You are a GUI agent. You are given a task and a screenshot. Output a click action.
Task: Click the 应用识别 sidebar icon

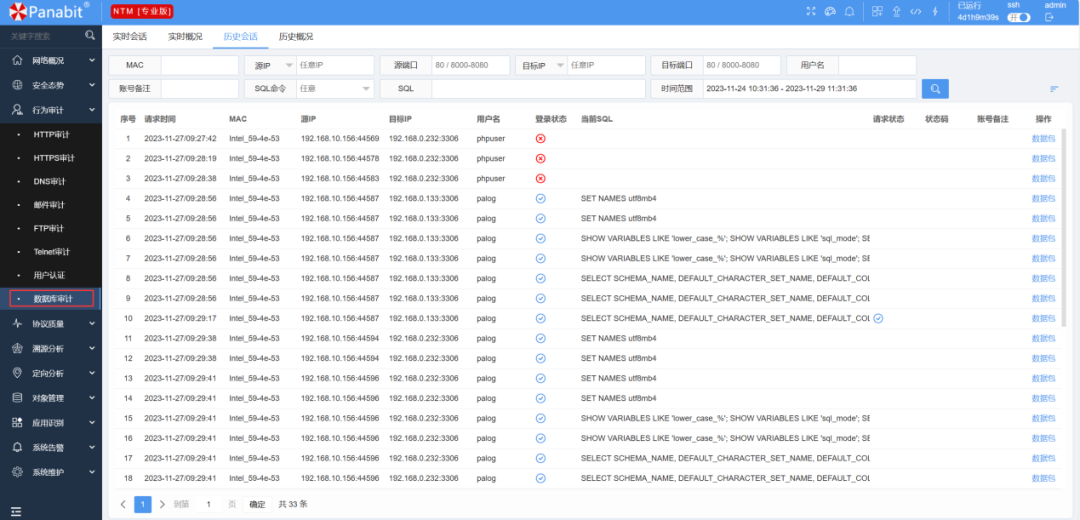(17, 422)
